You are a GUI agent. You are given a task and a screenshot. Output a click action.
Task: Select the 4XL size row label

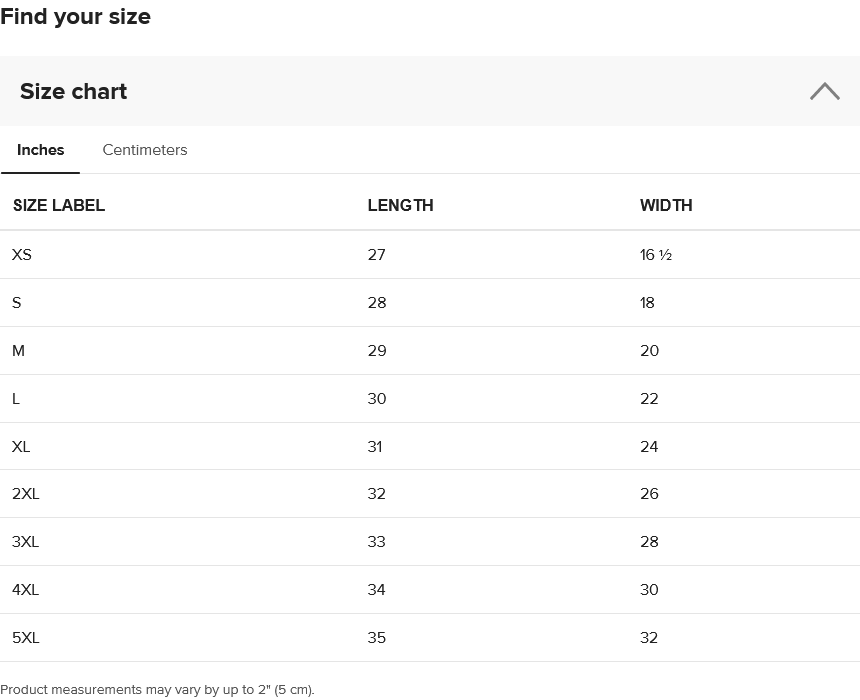26,590
